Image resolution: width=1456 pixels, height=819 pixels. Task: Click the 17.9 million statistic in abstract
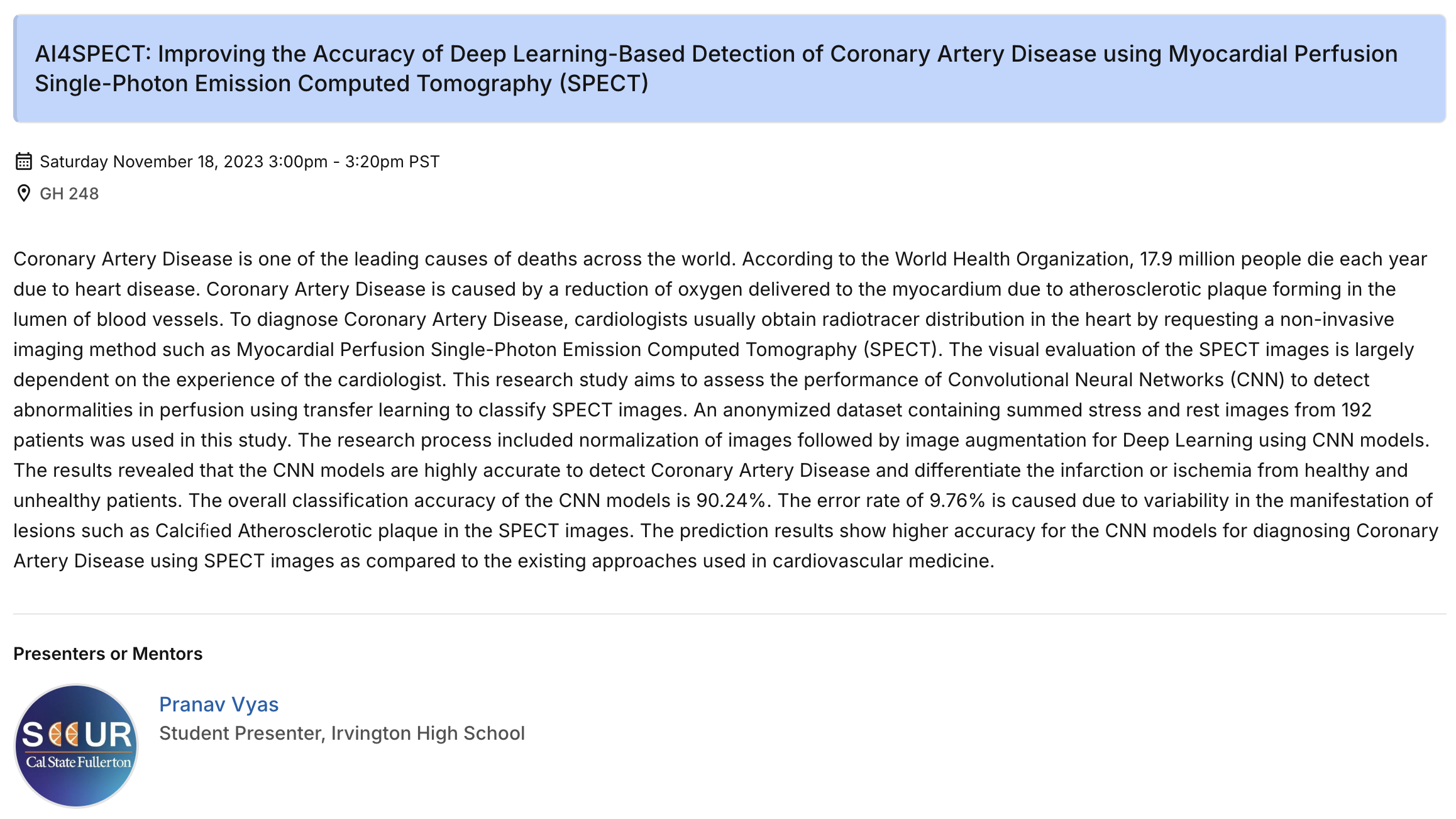tap(1188, 259)
